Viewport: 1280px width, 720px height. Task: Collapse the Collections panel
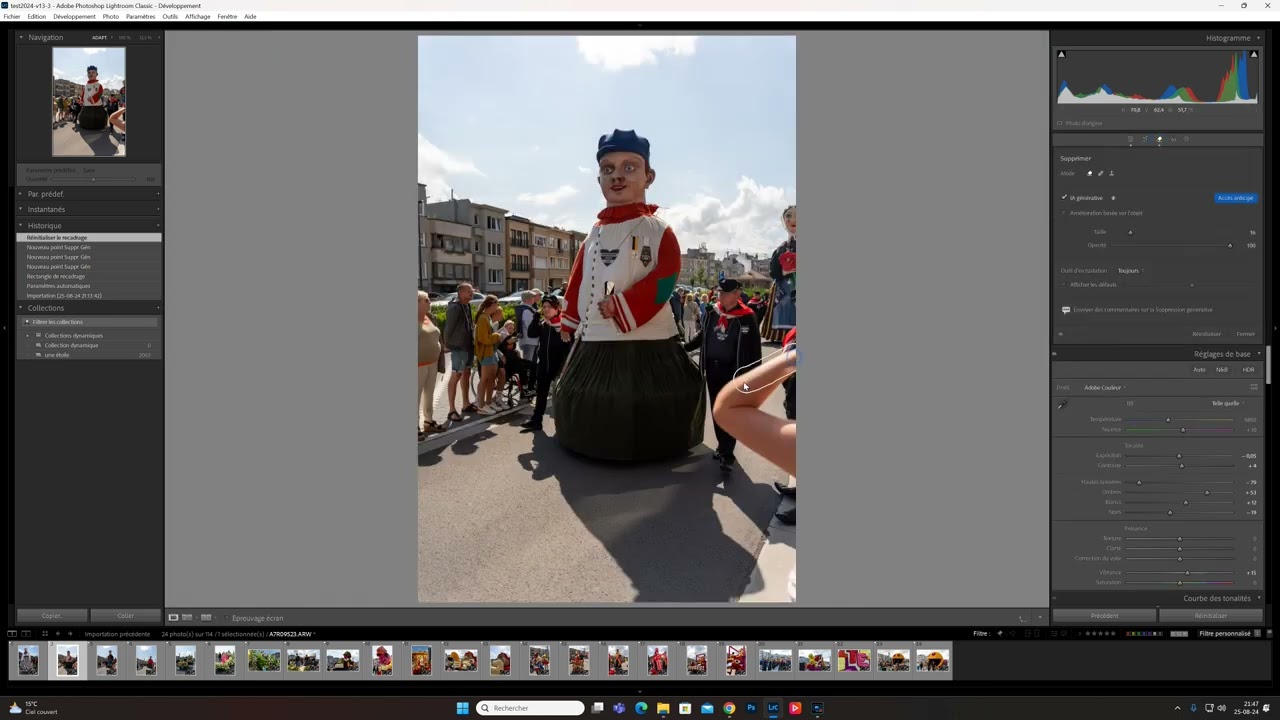(x=22, y=308)
